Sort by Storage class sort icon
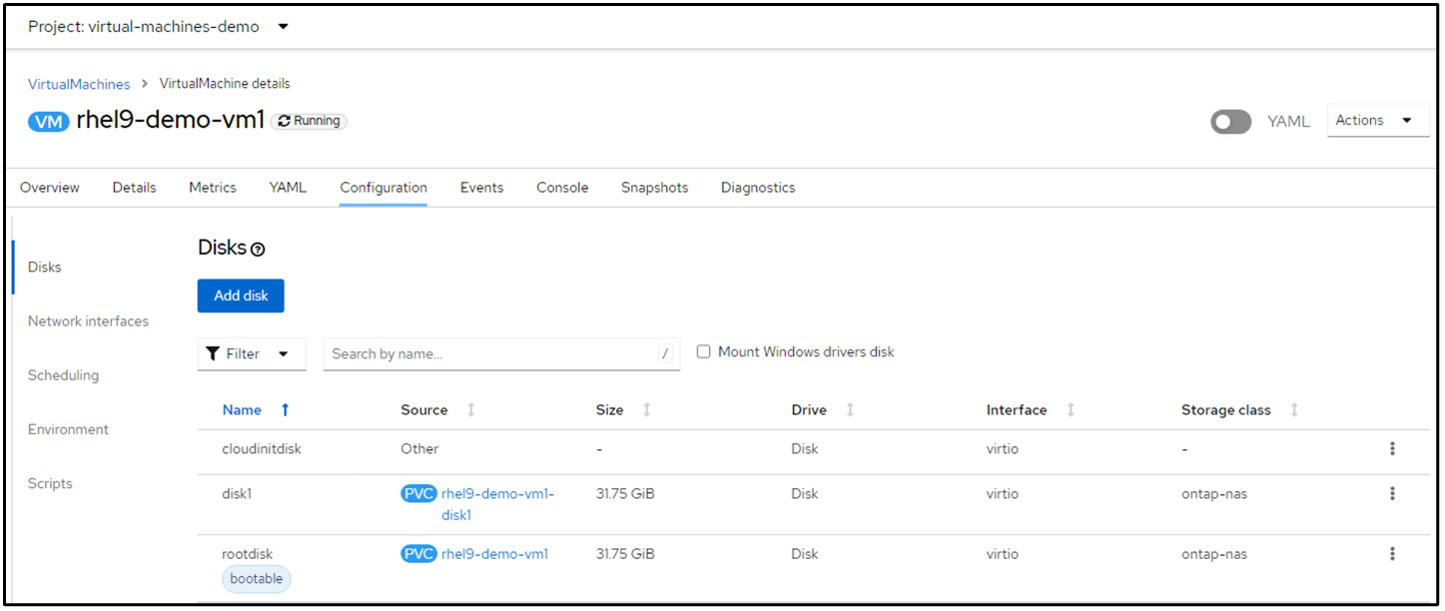 pos(1295,410)
